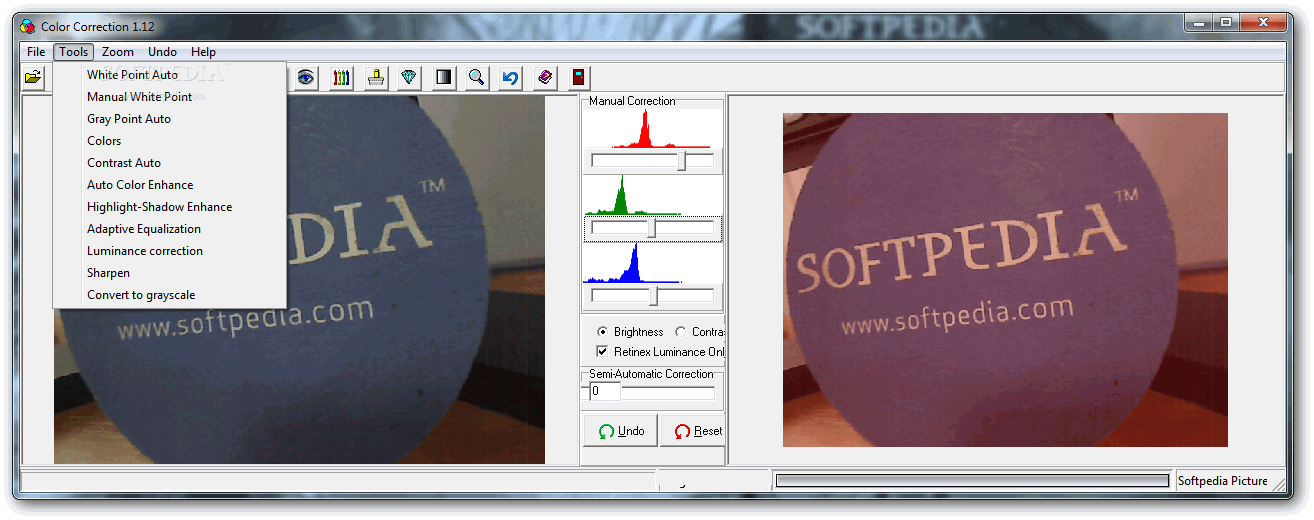
Task: Open the Undo menu
Action: [162, 52]
